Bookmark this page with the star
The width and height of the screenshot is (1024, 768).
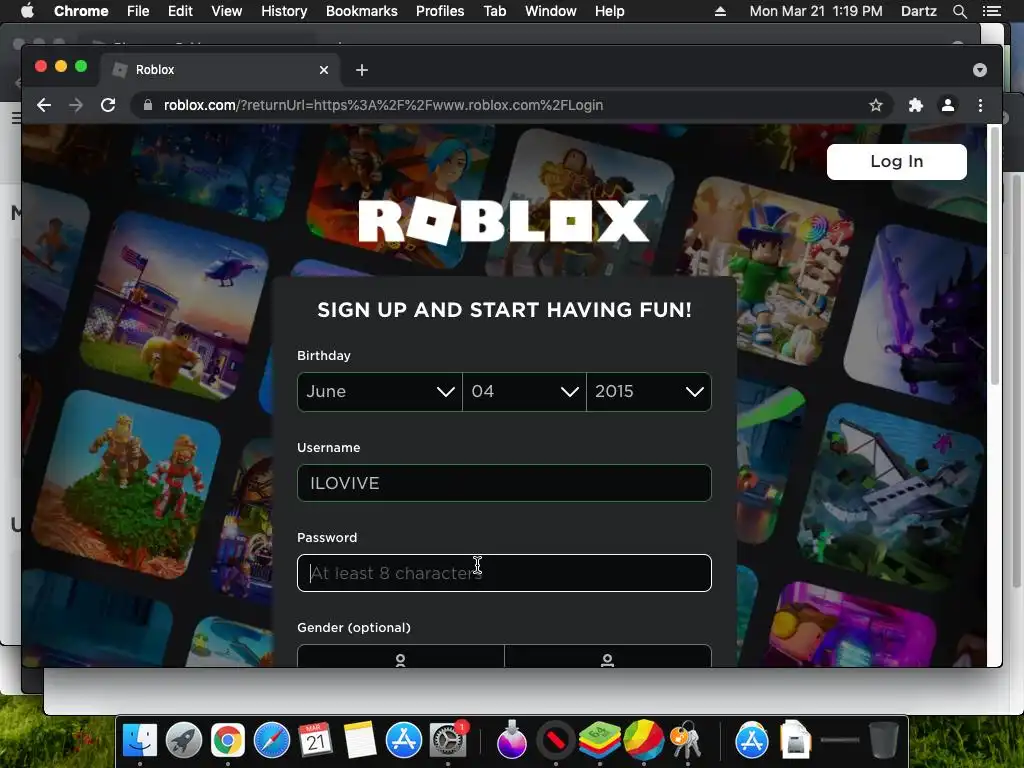876,105
